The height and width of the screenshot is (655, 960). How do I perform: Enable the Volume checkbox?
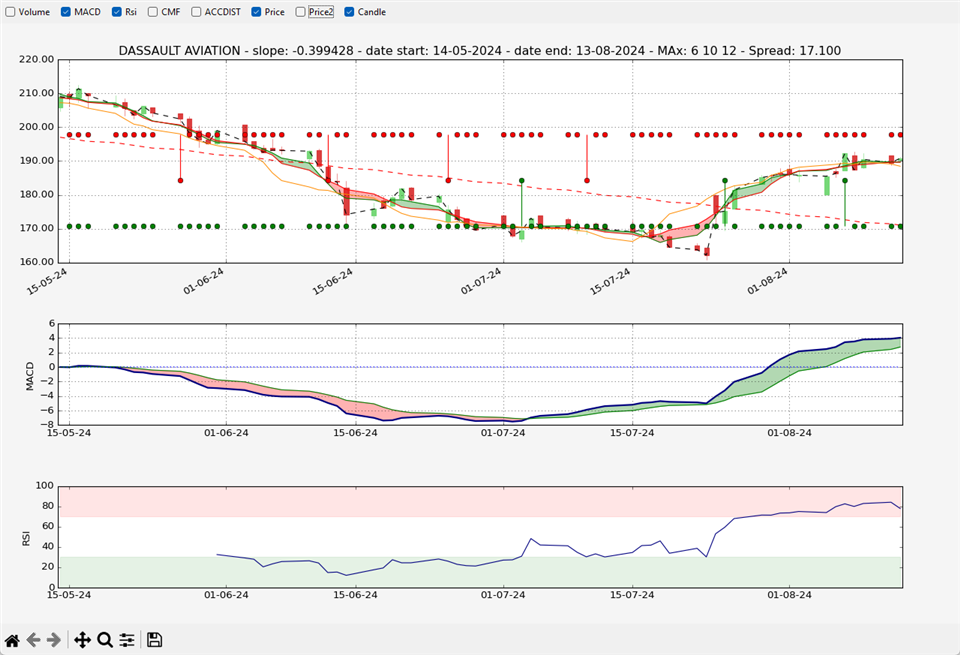pos(10,12)
